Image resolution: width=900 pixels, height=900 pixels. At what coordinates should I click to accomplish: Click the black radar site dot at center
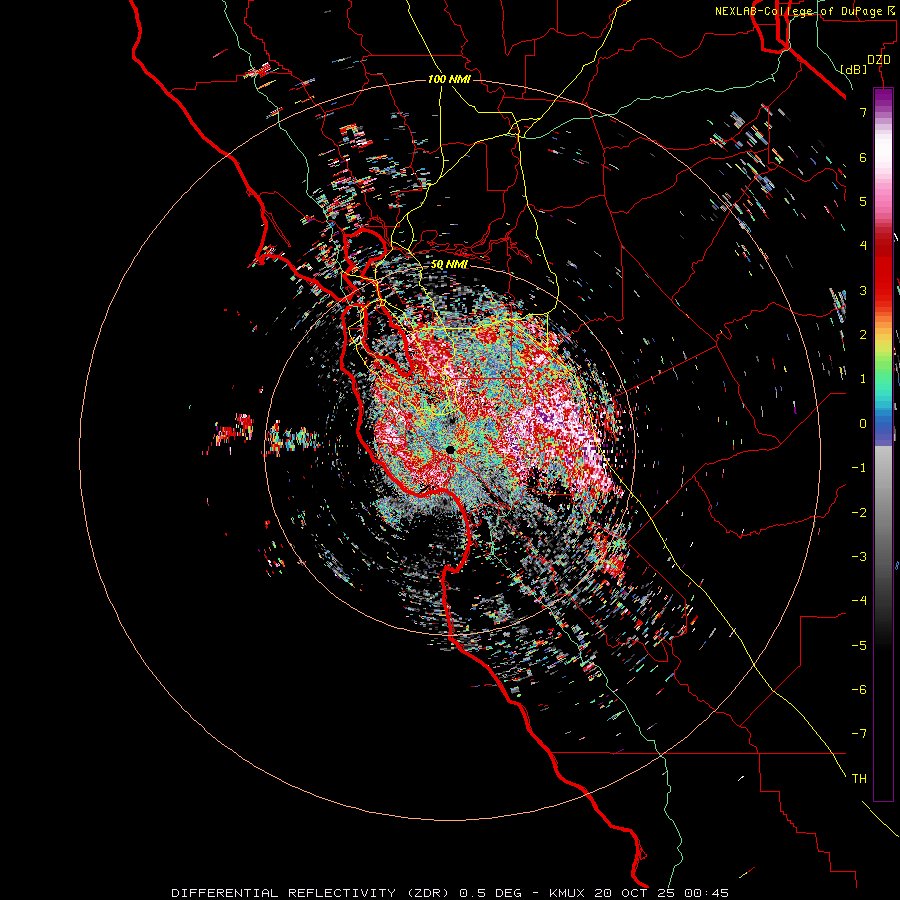450,449
